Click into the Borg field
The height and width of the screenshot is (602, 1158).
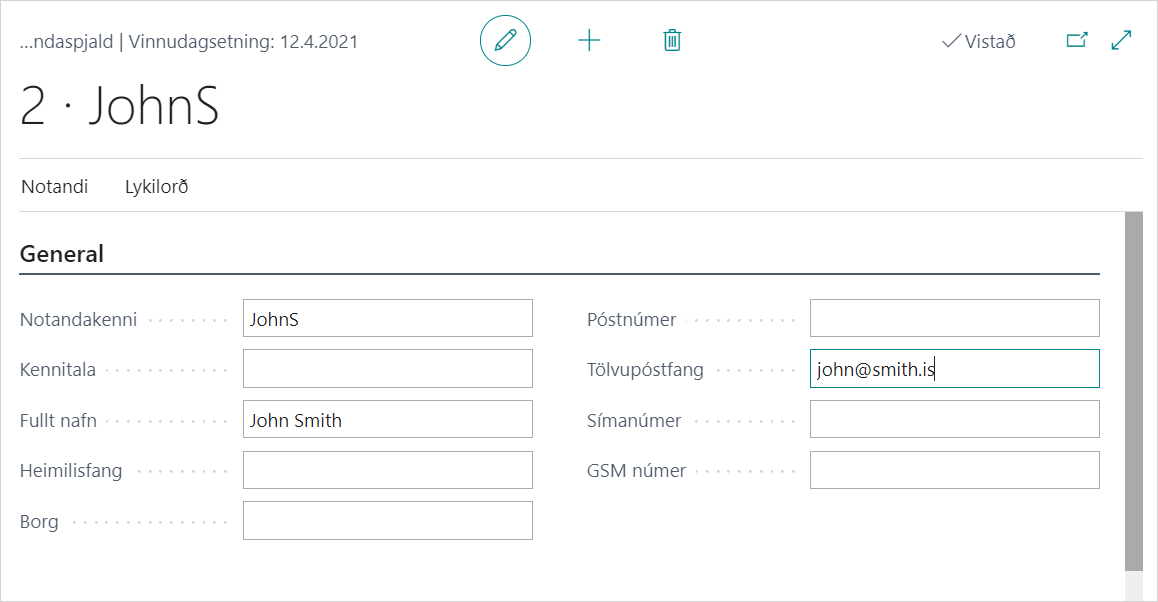387,521
